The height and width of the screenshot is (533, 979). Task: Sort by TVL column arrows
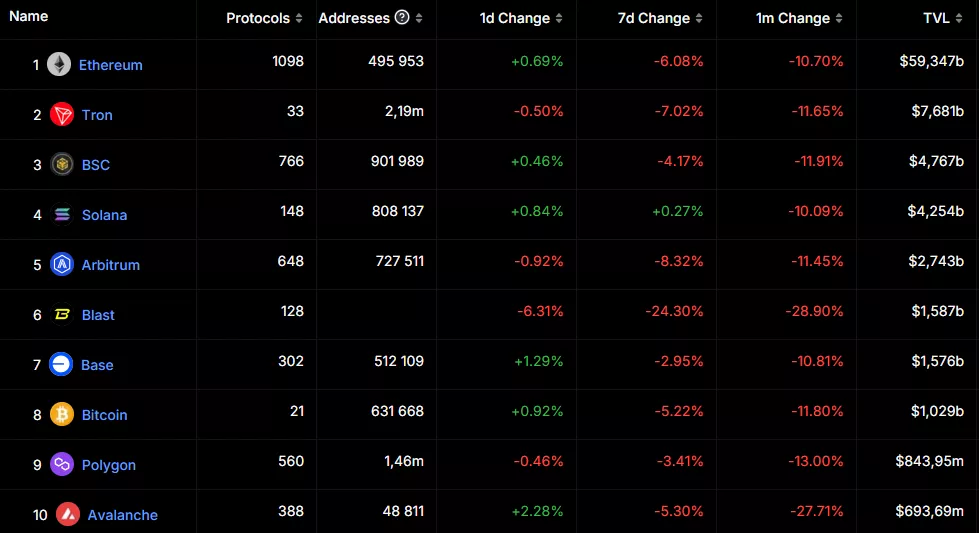(x=959, y=18)
